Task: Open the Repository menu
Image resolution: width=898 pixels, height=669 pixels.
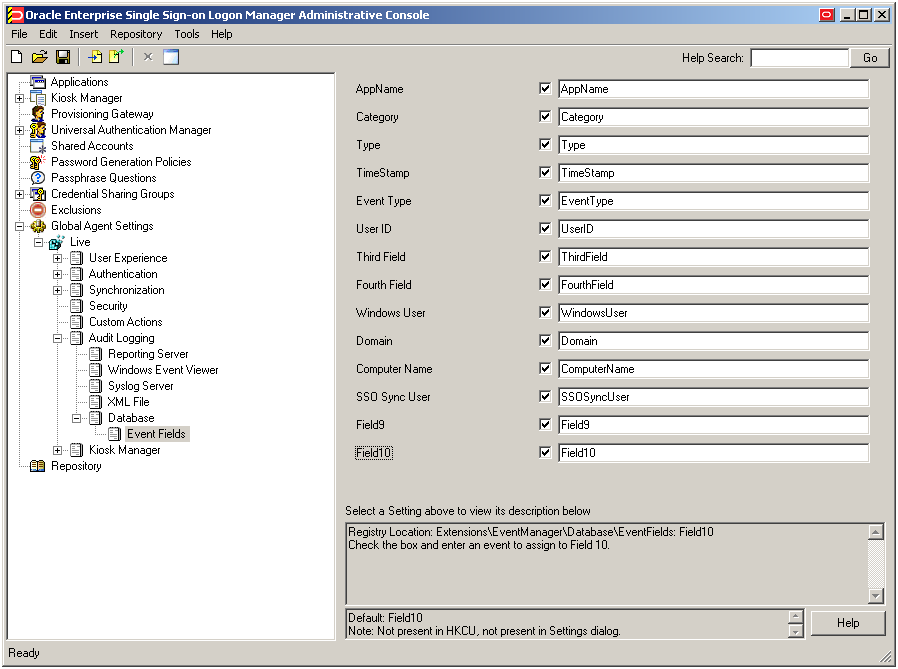Action: 136,34
